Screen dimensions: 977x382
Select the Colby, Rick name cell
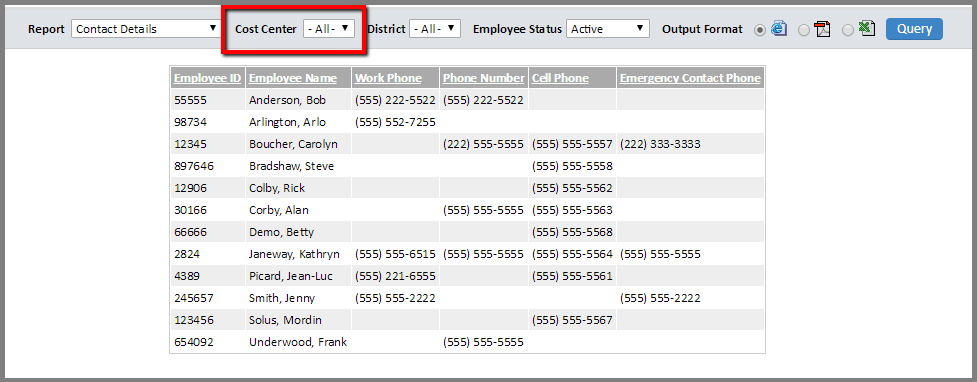(298, 188)
